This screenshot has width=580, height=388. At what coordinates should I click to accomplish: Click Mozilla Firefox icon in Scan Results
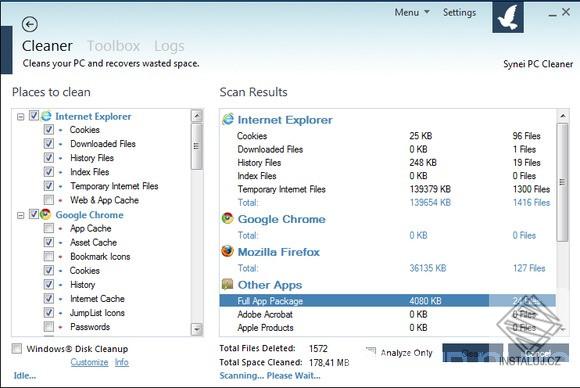pyautogui.click(x=227, y=252)
